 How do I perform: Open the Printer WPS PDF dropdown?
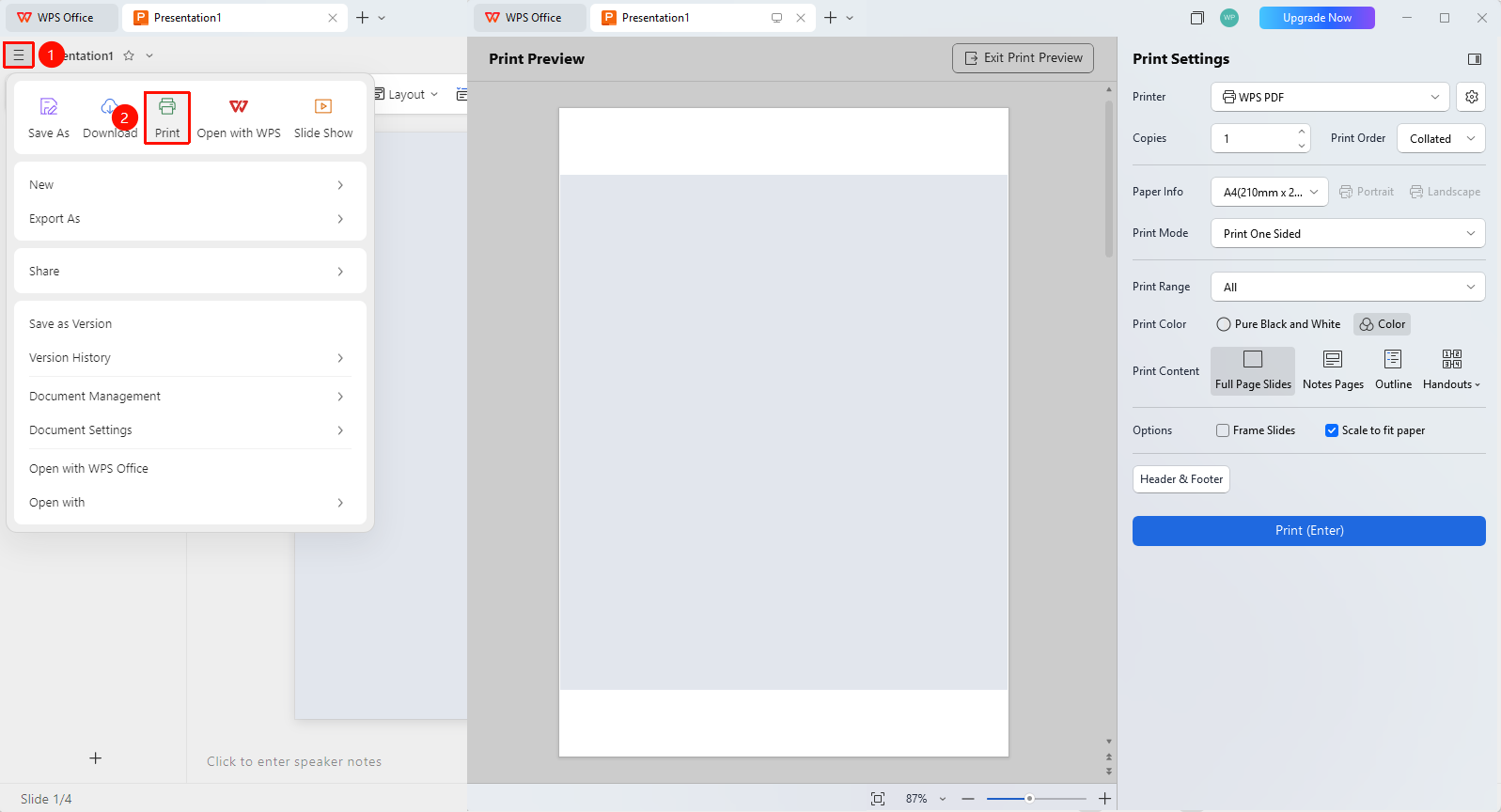[x=1331, y=97]
